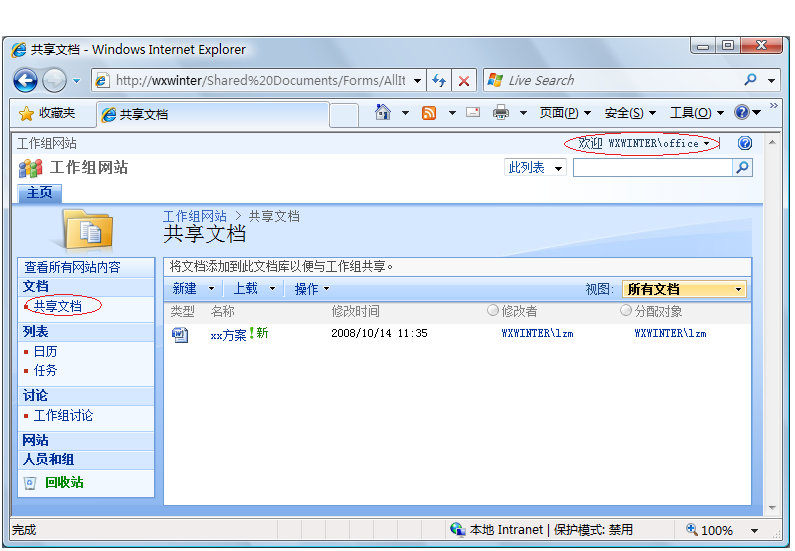Open a new blank browser tab
The image size is (795, 551).
click(x=344, y=115)
